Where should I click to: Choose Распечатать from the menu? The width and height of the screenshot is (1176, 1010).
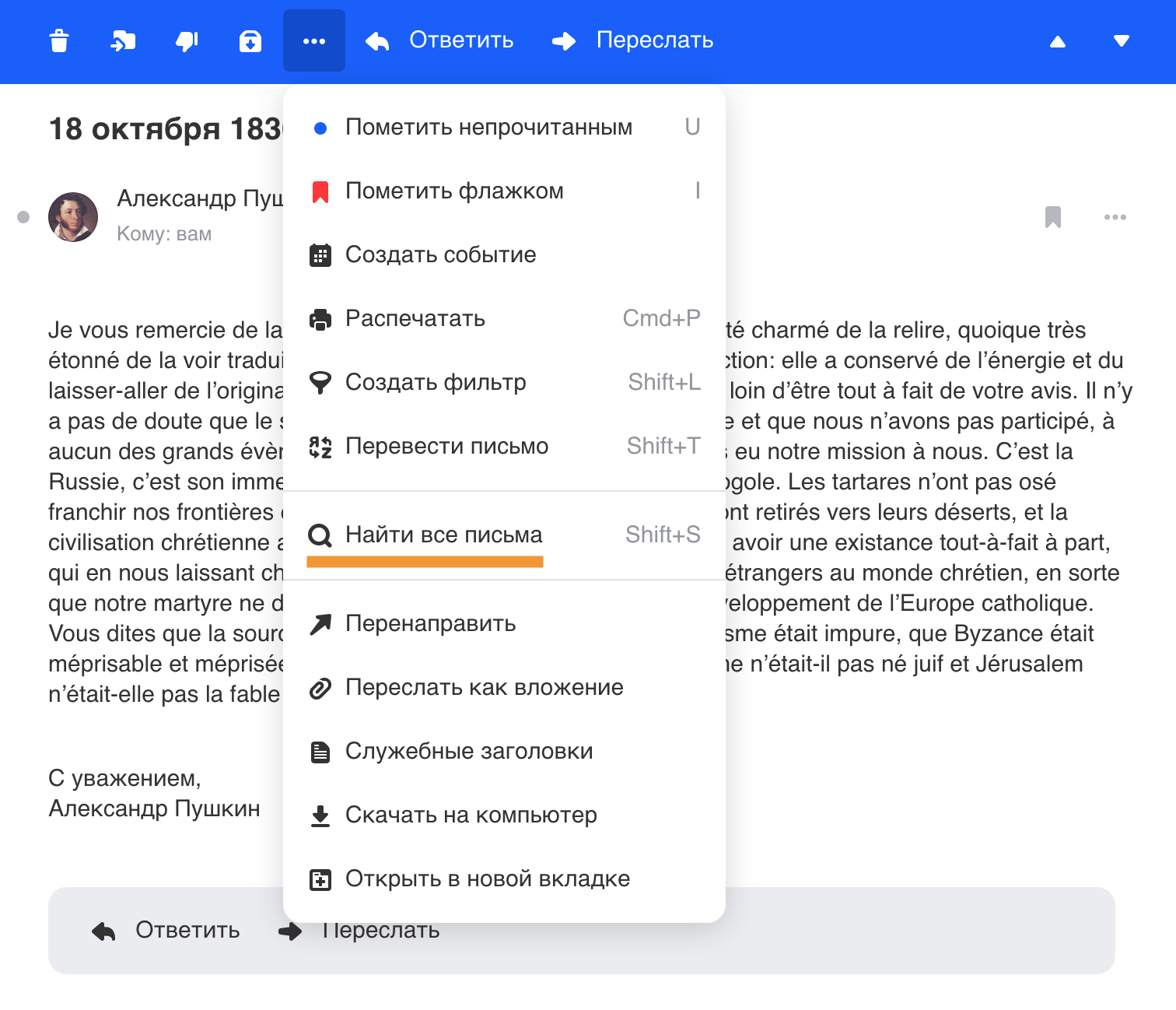[x=504, y=318]
